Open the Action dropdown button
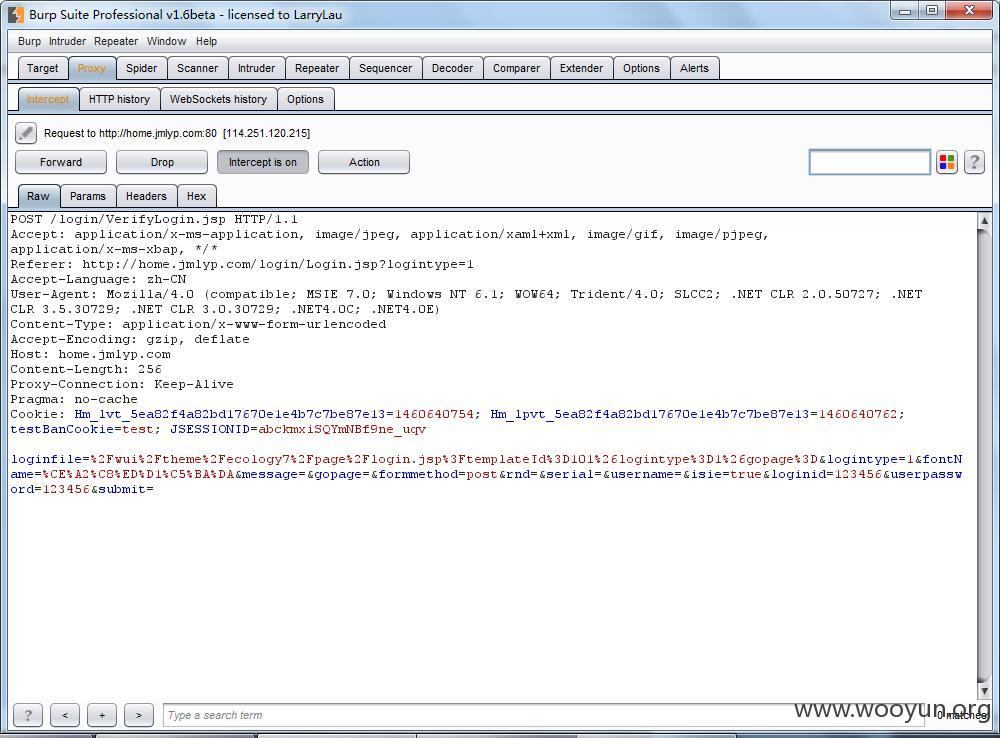1000x738 pixels. [364, 162]
